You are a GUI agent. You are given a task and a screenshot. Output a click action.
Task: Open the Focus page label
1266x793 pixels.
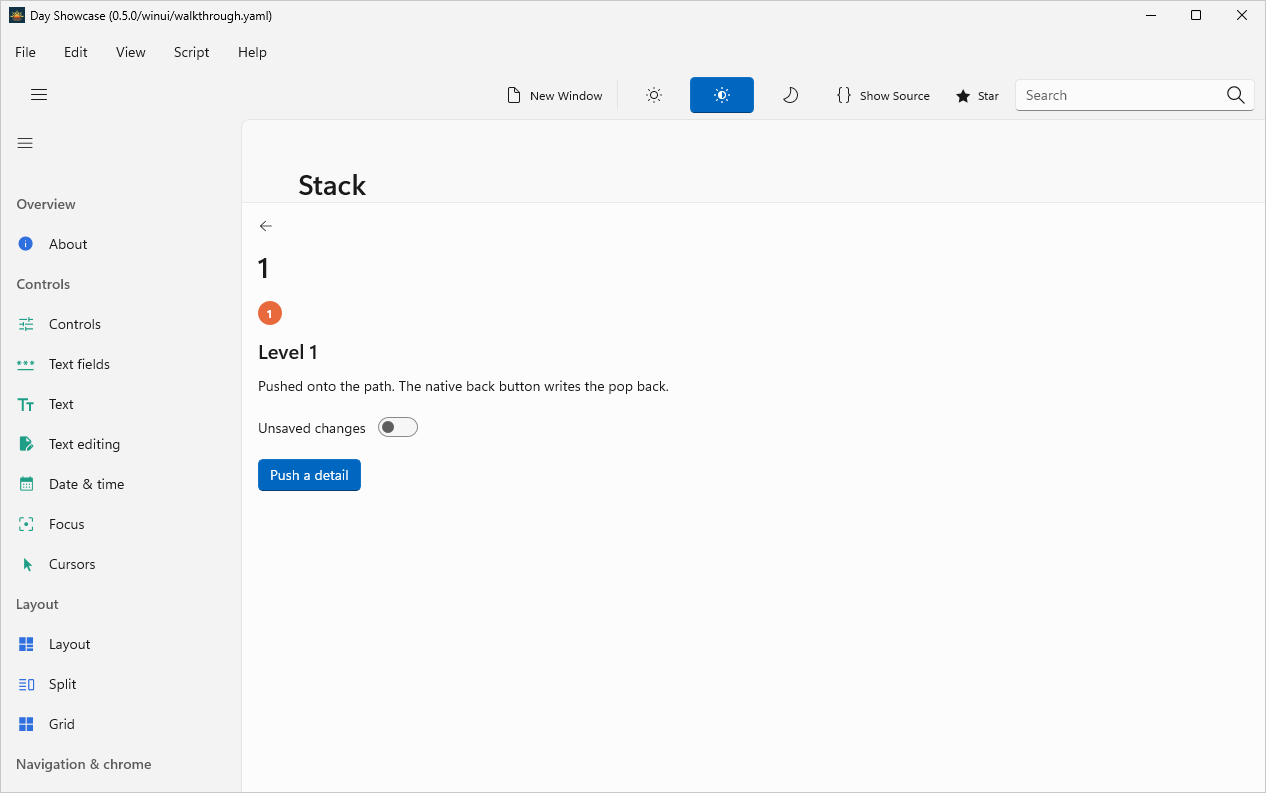tap(67, 524)
